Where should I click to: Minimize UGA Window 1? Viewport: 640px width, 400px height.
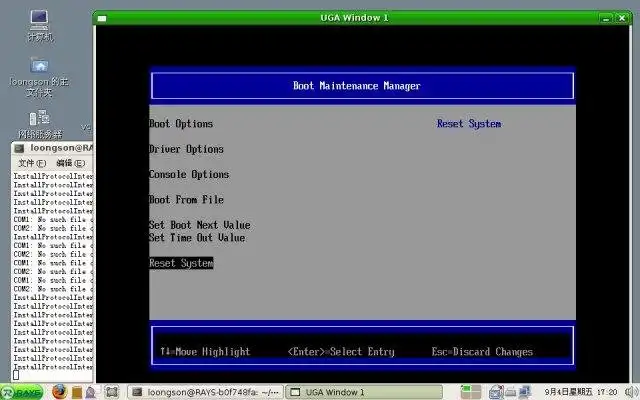[x=606, y=18]
